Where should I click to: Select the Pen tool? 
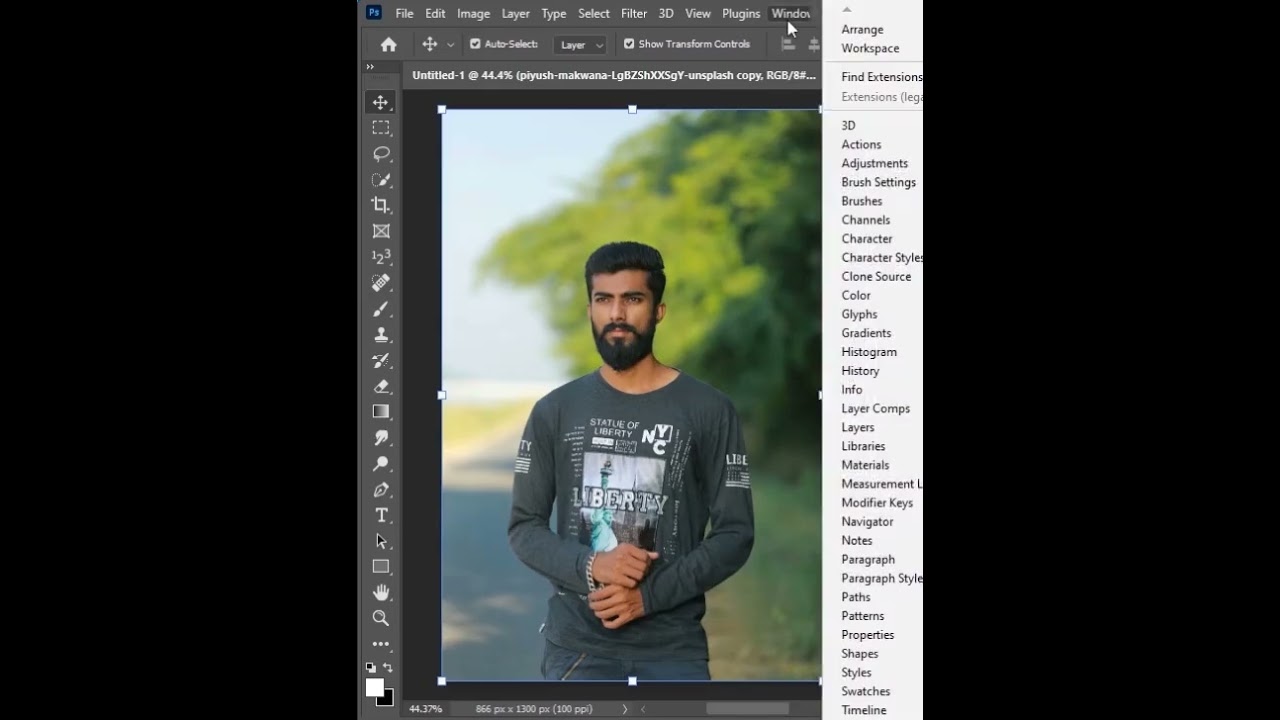coord(381,490)
